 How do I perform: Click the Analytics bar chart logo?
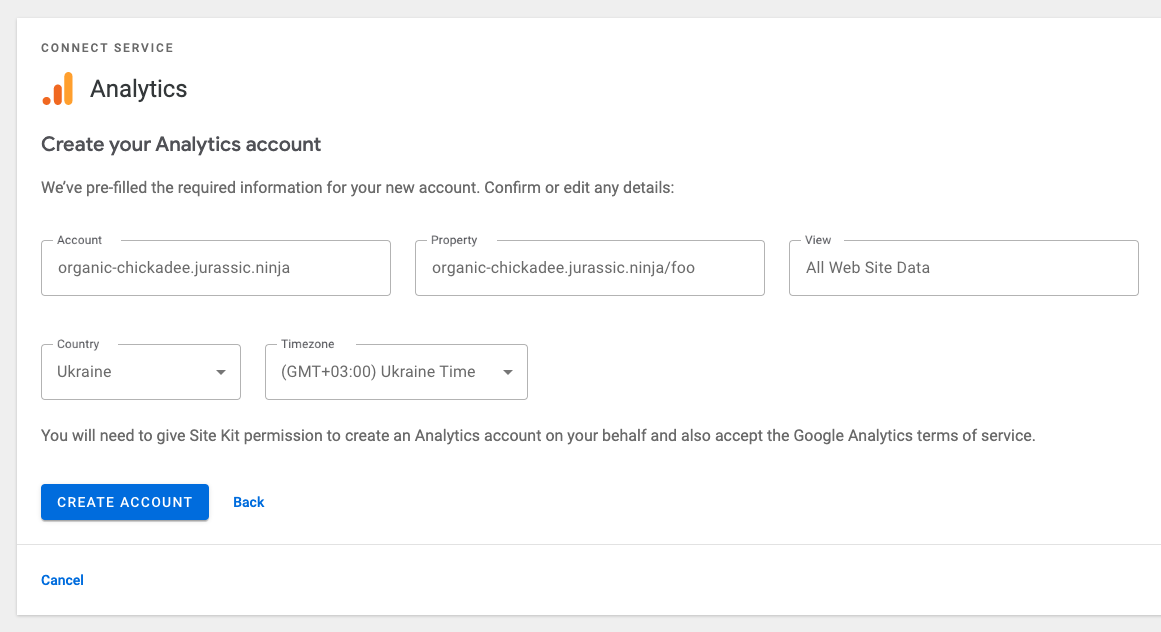tap(58, 89)
